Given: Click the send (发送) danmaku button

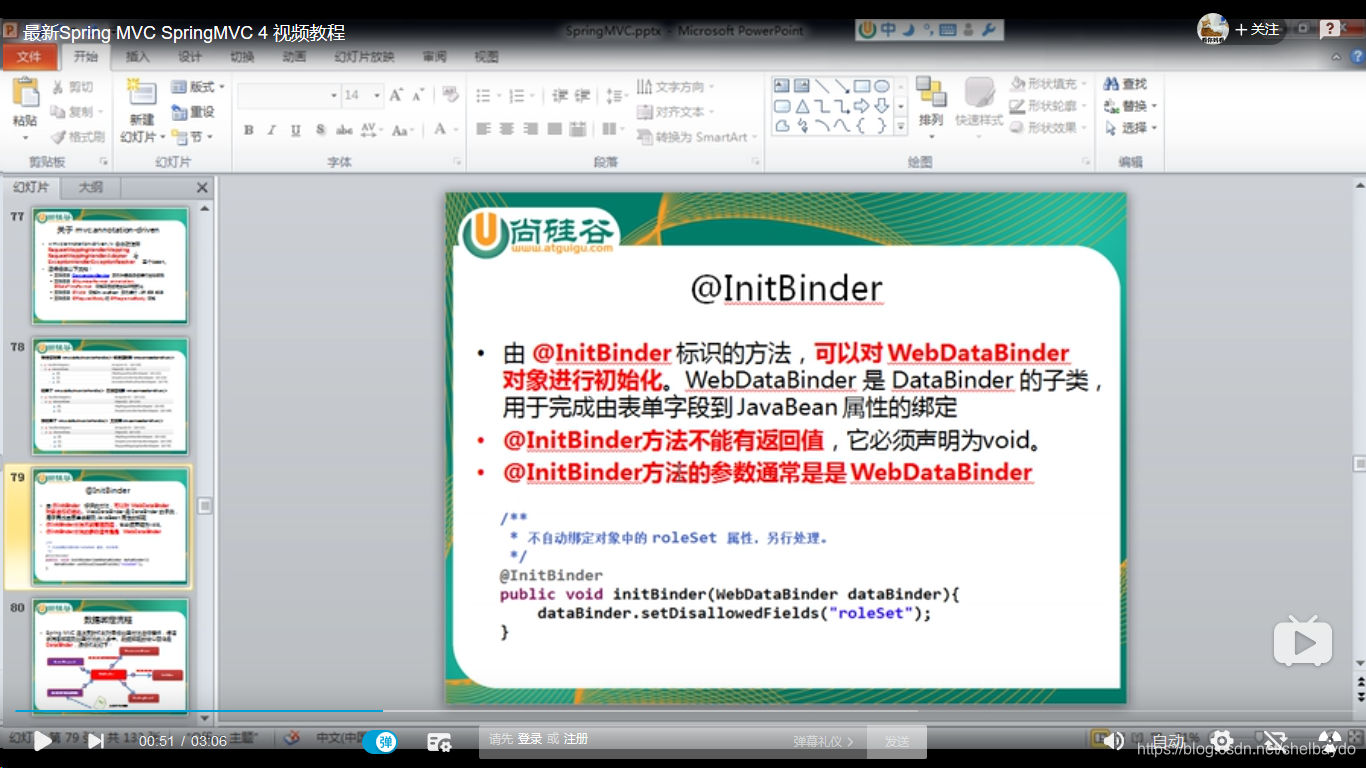Looking at the screenshot, I should click(x=897, y=742).
